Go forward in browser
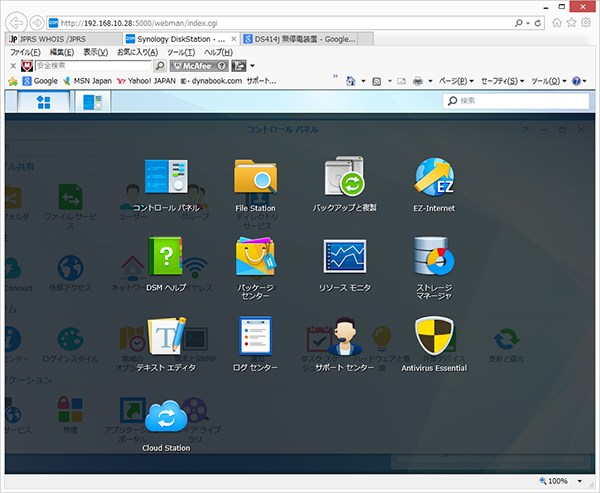The width and height of the screenshot is (600, 493). tap(37, 23)
